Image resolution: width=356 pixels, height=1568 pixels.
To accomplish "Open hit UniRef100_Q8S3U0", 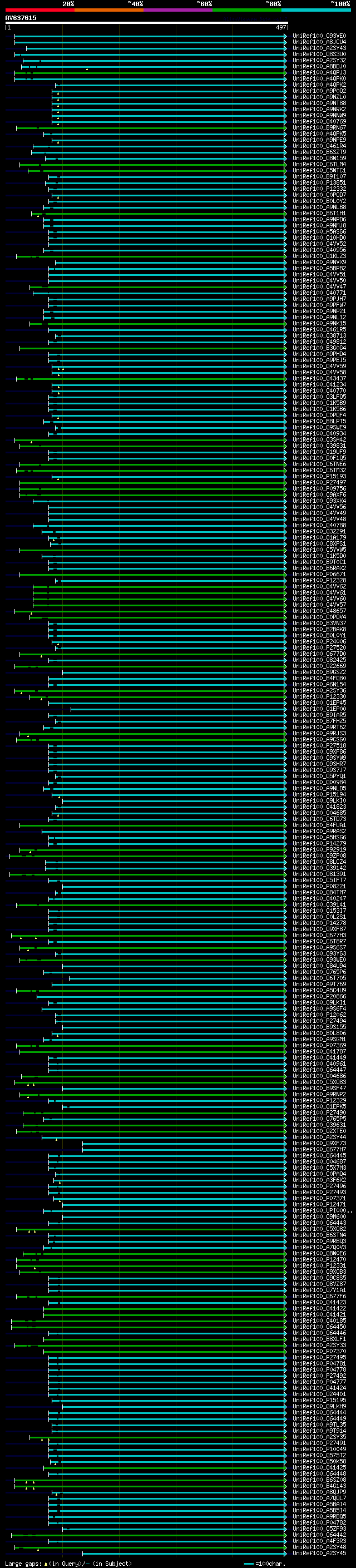I will (x=319, y=54).
